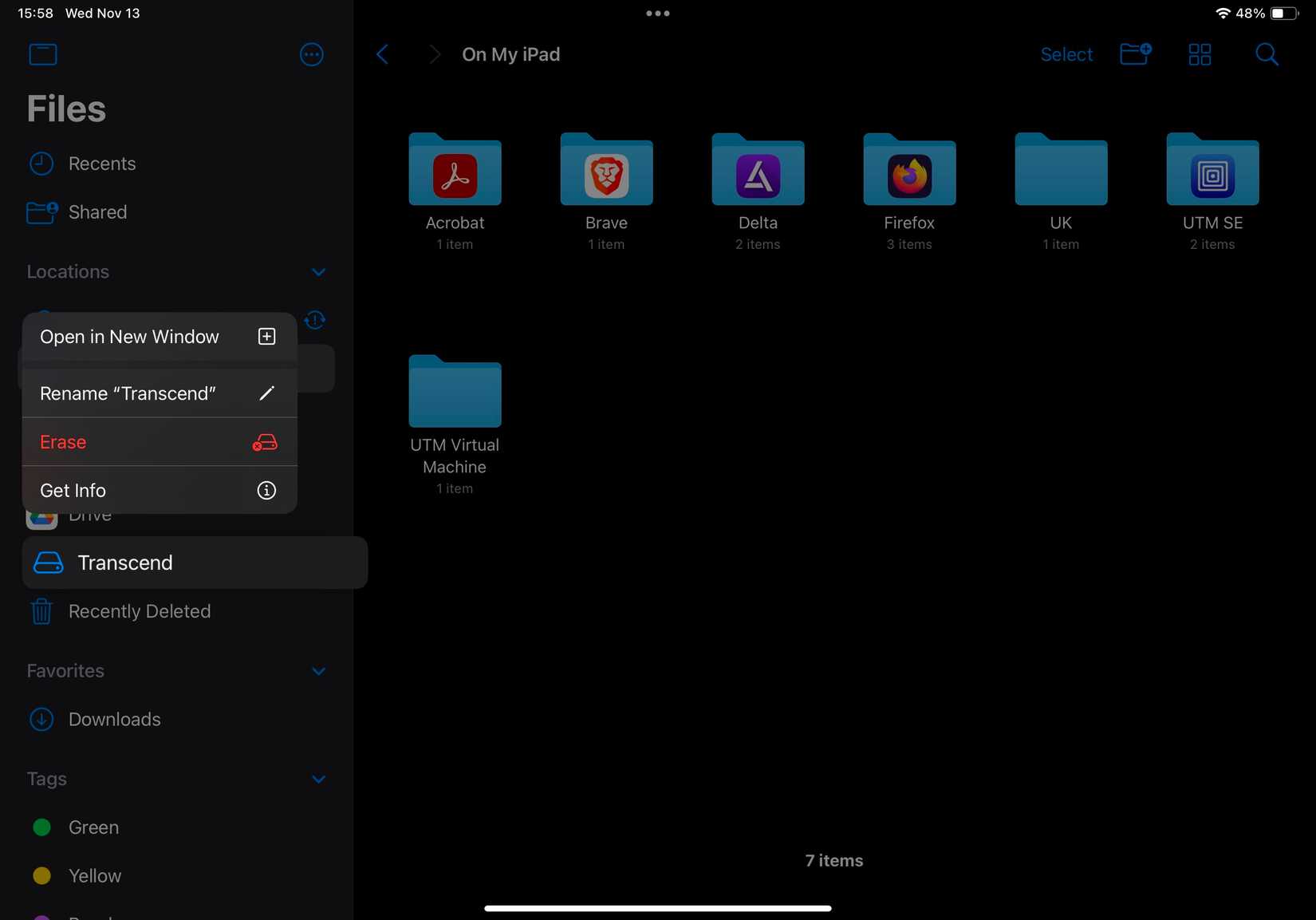The image size is (1316, 920).
Task: Navigate back with the arrow
Action: 382,54
